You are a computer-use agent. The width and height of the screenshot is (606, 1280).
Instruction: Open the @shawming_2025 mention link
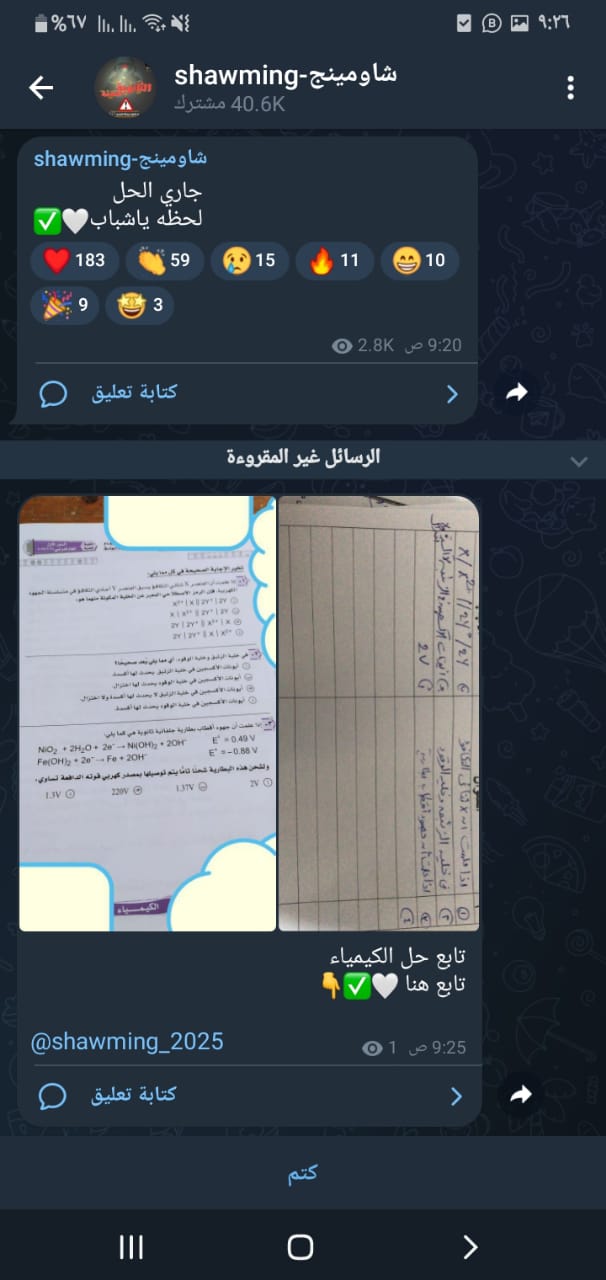tap(127, 1042)
